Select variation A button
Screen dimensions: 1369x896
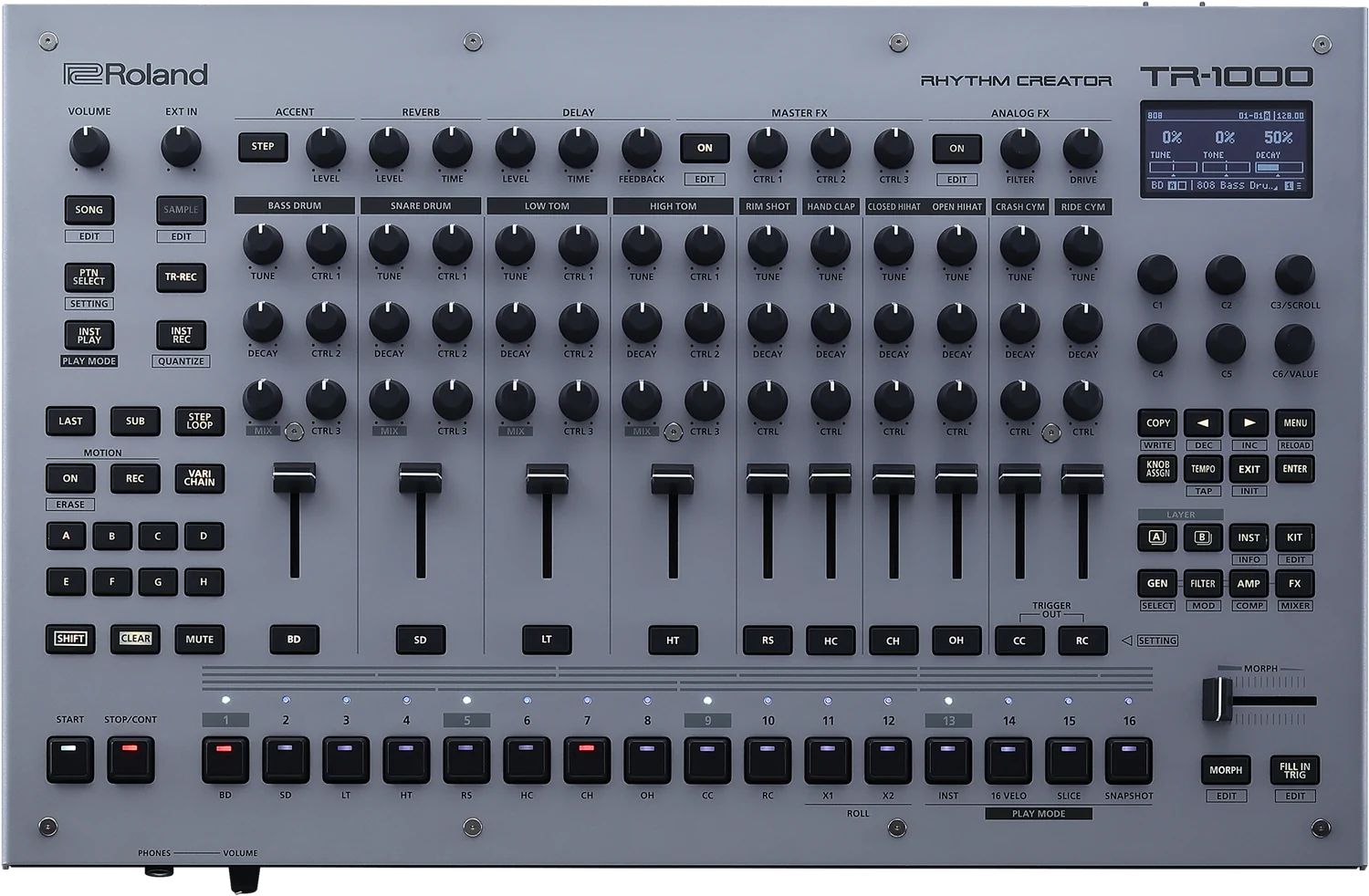tap(66, 536)
